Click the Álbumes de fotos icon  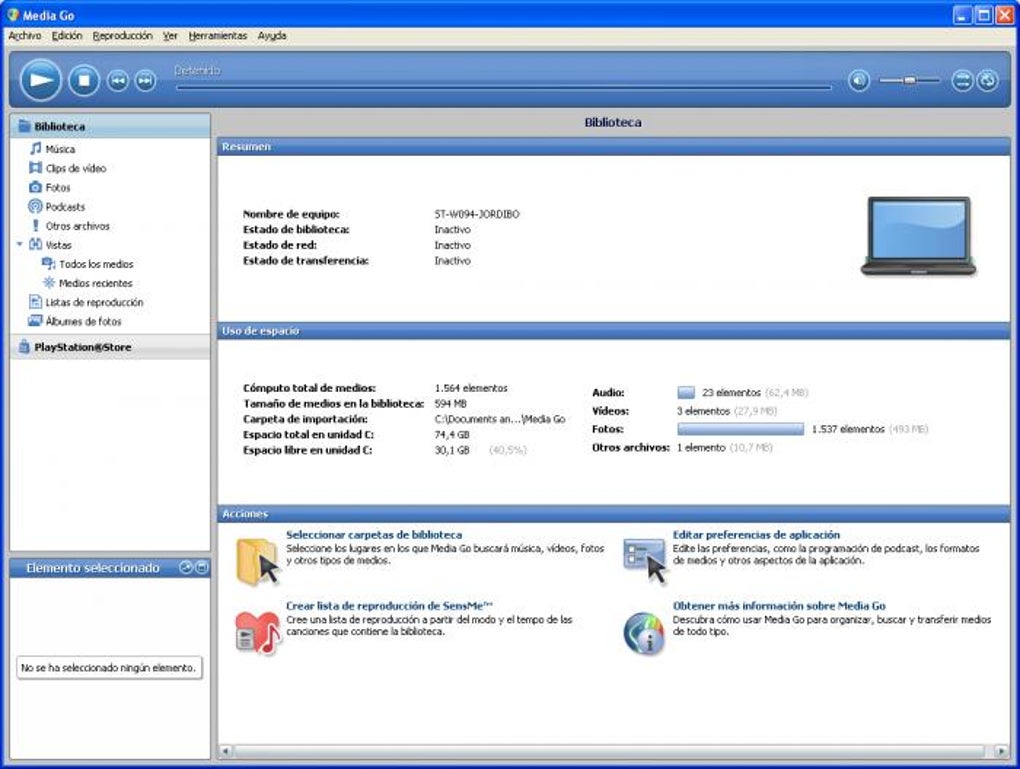(35, 321)
